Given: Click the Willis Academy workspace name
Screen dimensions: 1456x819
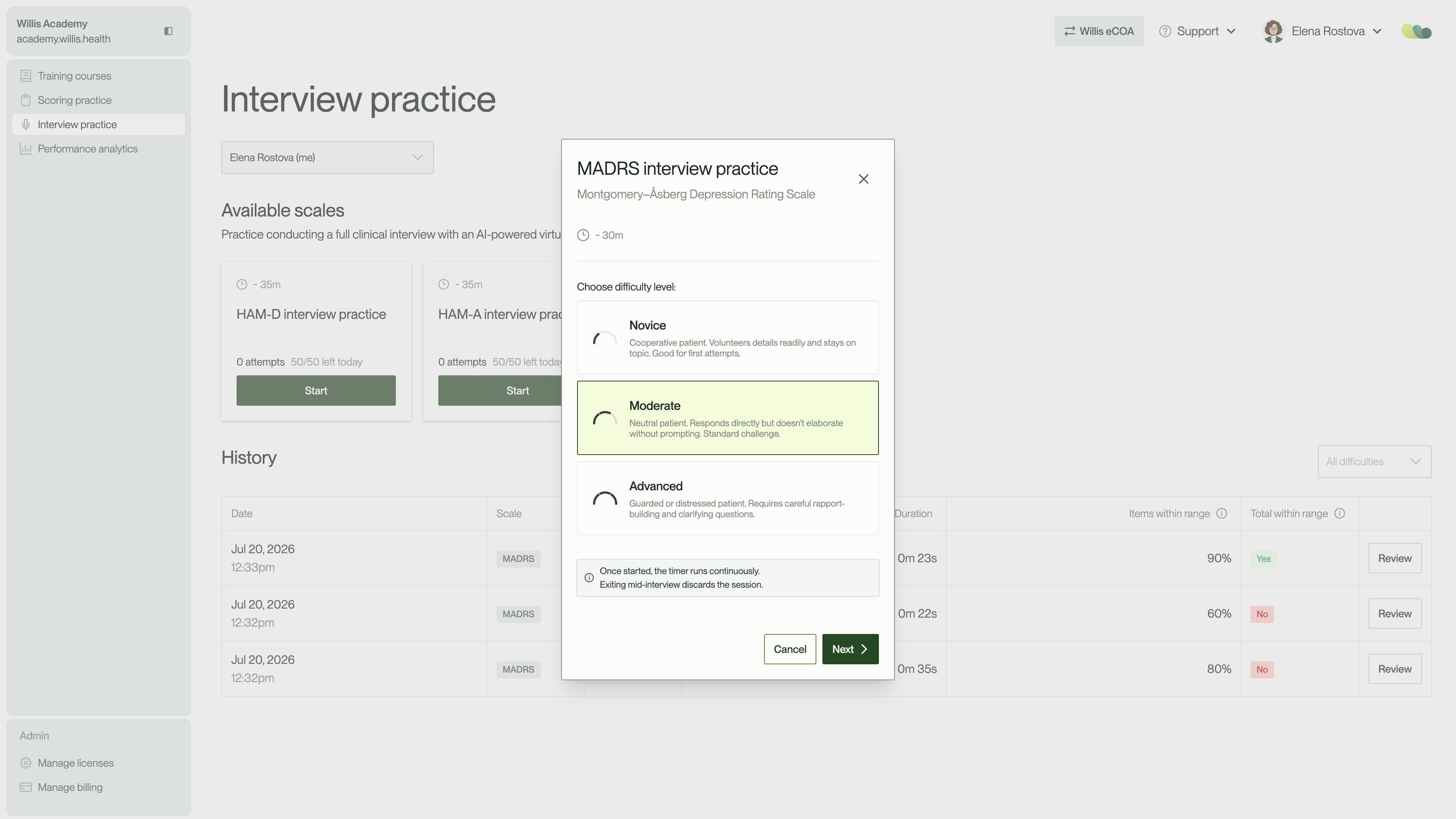Looking at the screenshot, I should pos(52,24).
